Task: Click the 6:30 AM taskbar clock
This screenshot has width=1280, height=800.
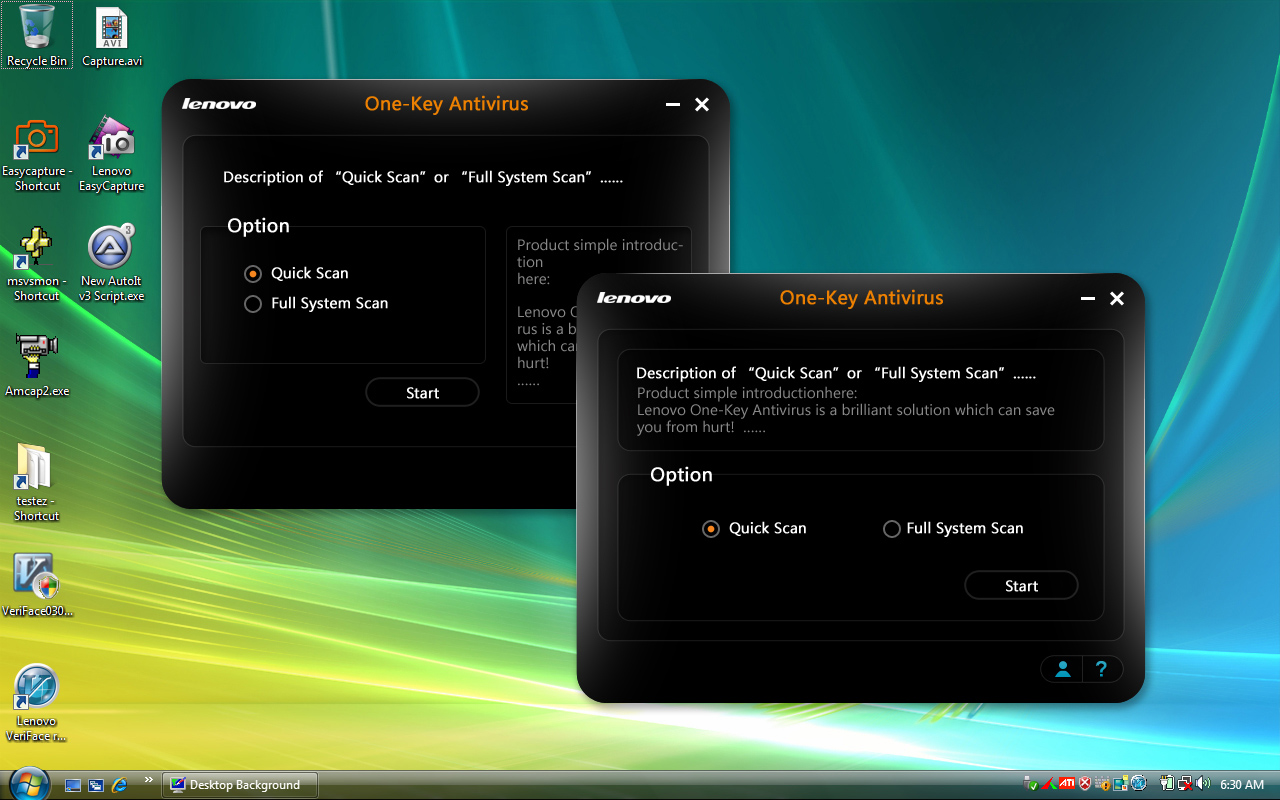Action: [x=1242, y=785]
